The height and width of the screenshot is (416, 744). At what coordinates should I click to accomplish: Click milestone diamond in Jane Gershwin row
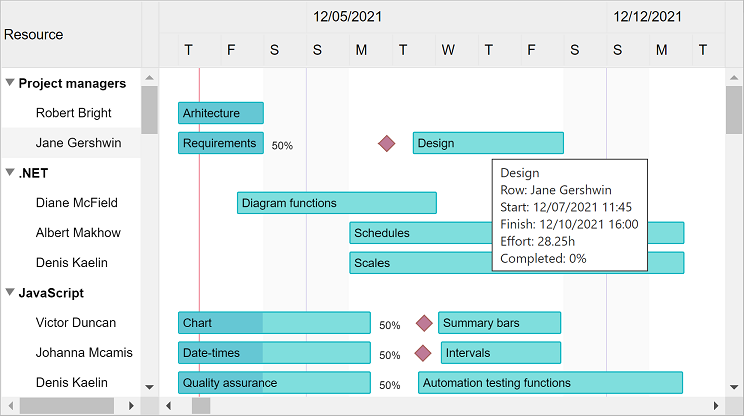387,144
